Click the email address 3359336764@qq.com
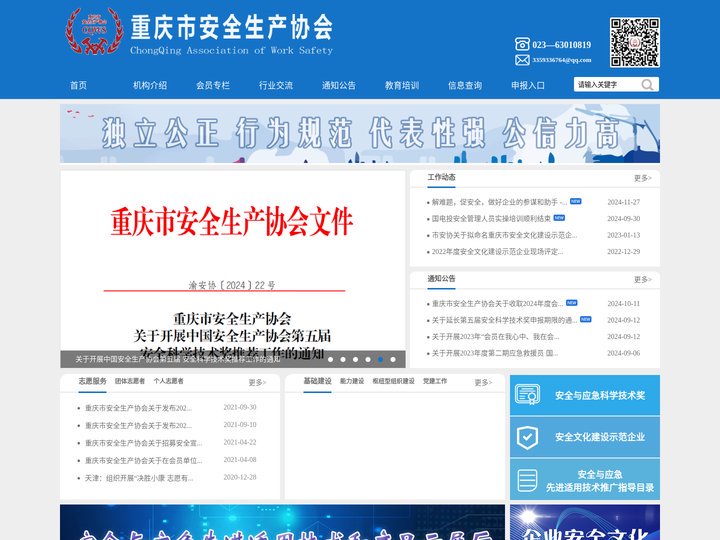This screenshot has height=540, width=720. click(562, 60)
